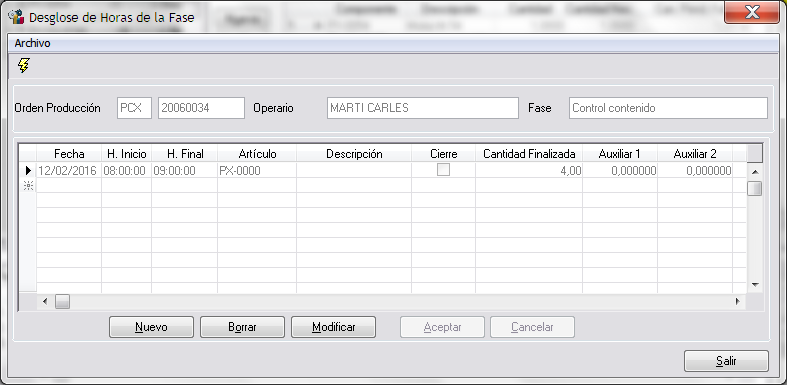Select the quantity cell 4,00

pyautogui.click(x=529, y=171)
